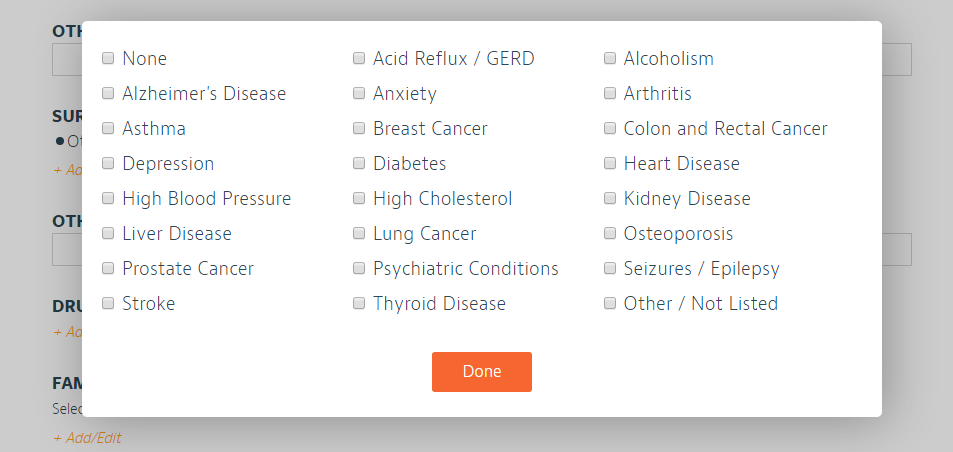
Task: Tick the Alzheimer's Disease checkbox
Action: pos(108,94)
